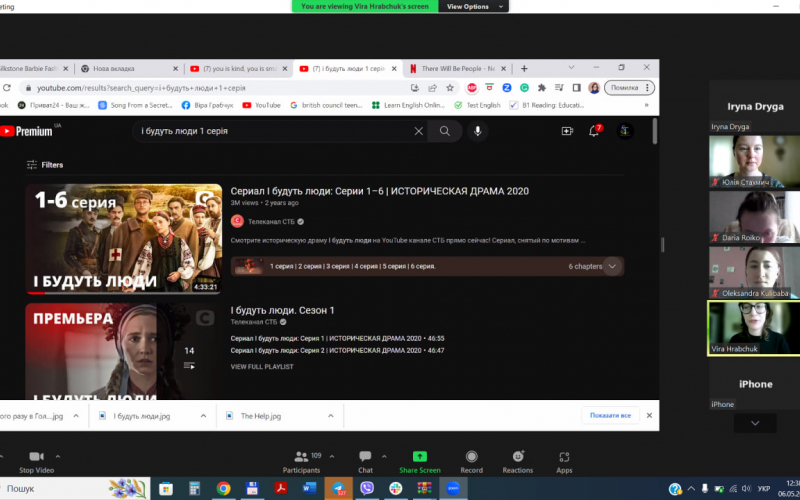Click the YouTube page vertical scrollbar

pyautogui.click(x=655, y=131)
